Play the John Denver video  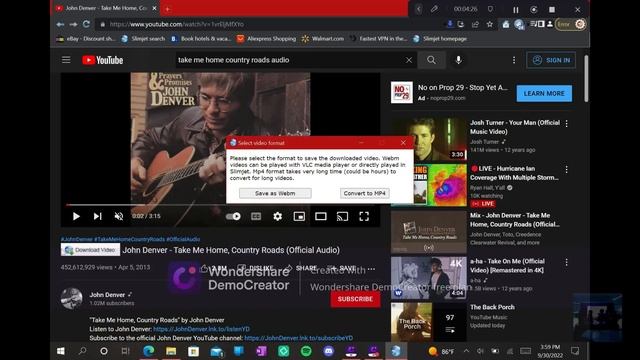[76, 216]
